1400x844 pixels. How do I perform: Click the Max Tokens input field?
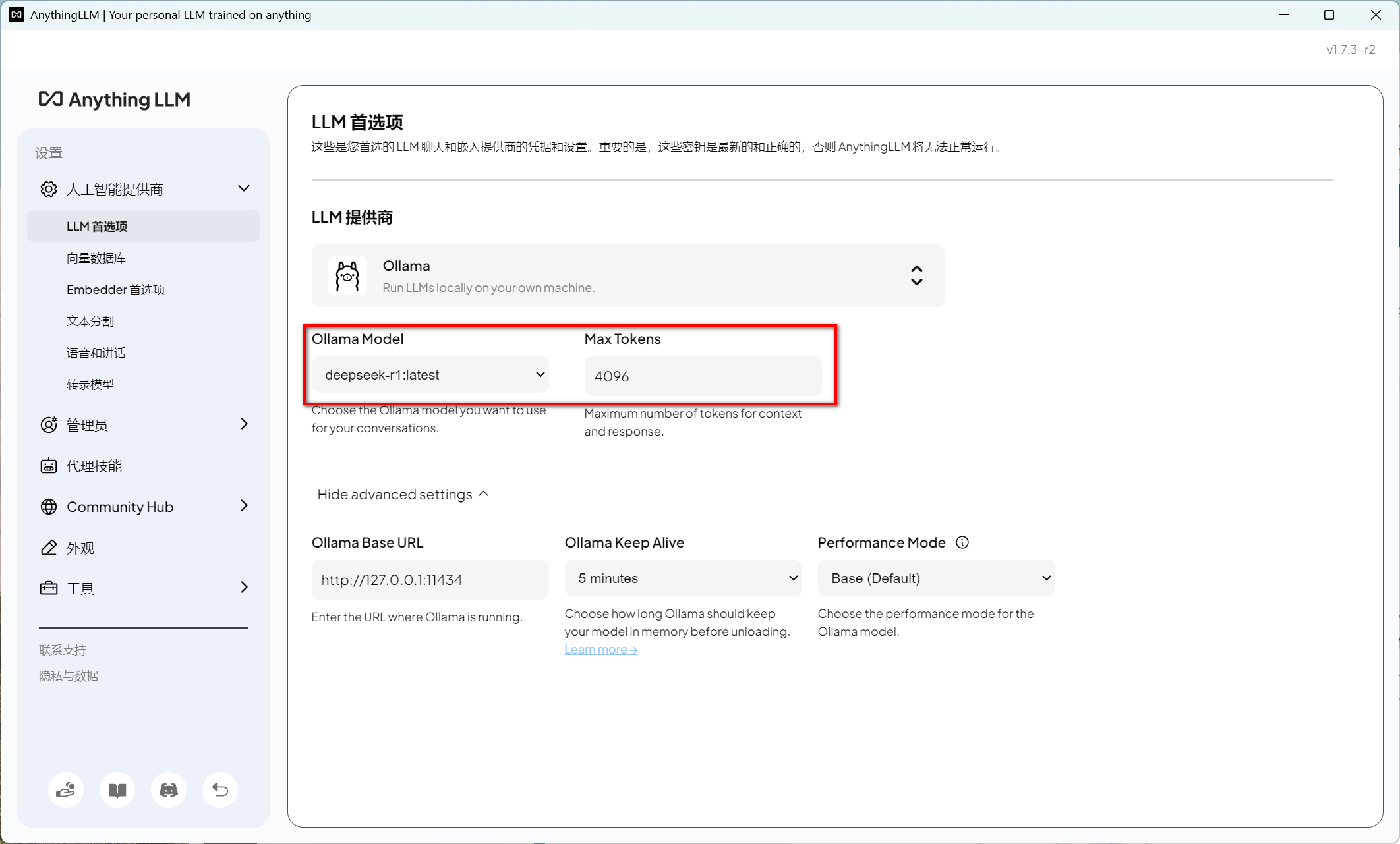(703, 376)
